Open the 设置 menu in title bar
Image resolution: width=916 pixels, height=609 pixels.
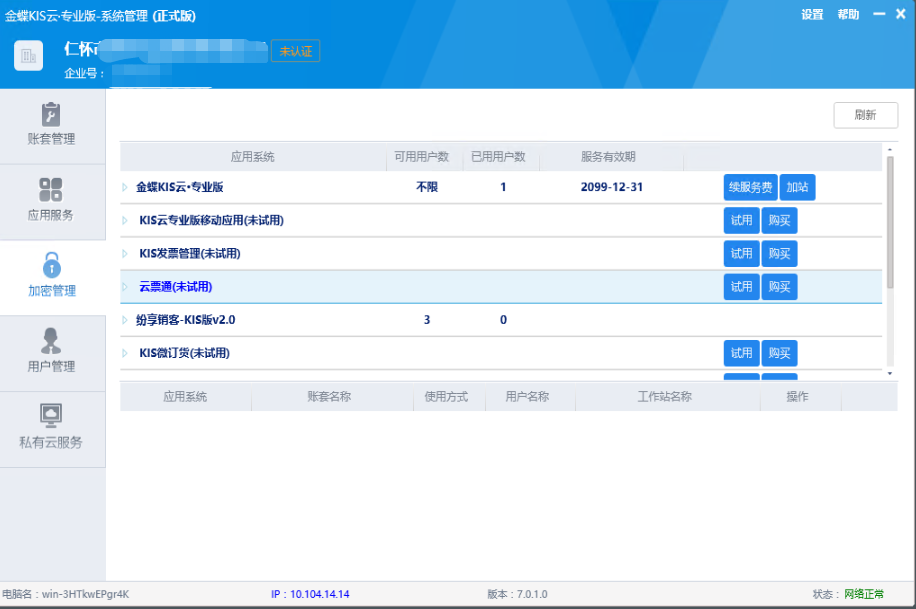click(812, 15)
